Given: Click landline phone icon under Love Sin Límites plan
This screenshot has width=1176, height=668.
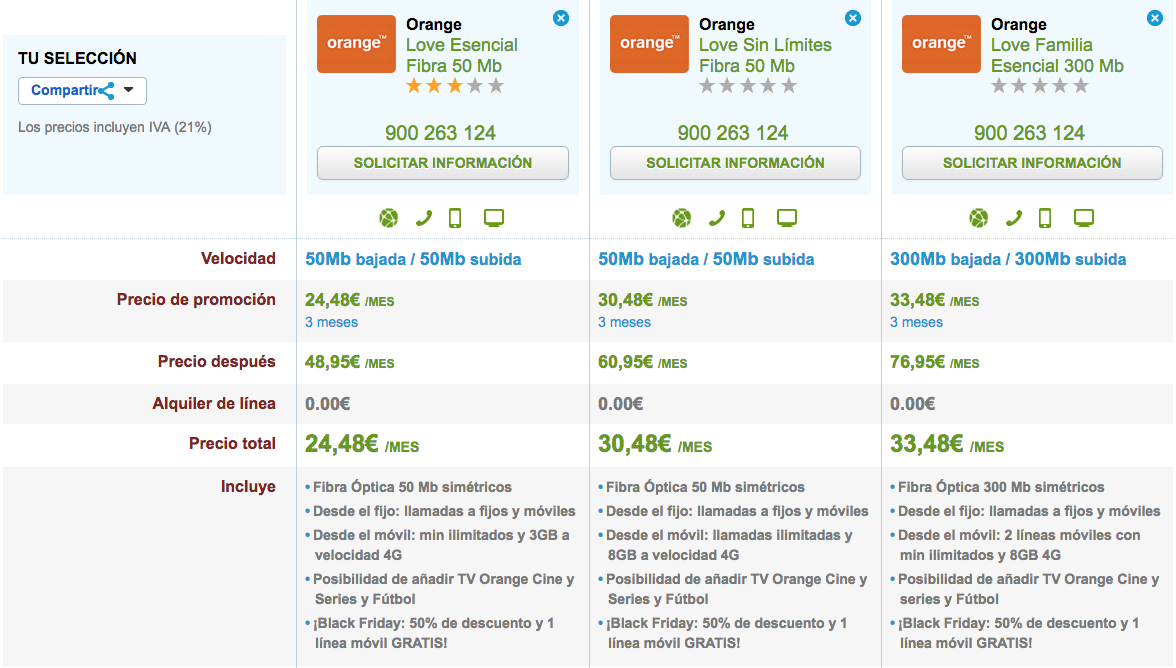Looking at the screenshot, I should pos(717,218).
